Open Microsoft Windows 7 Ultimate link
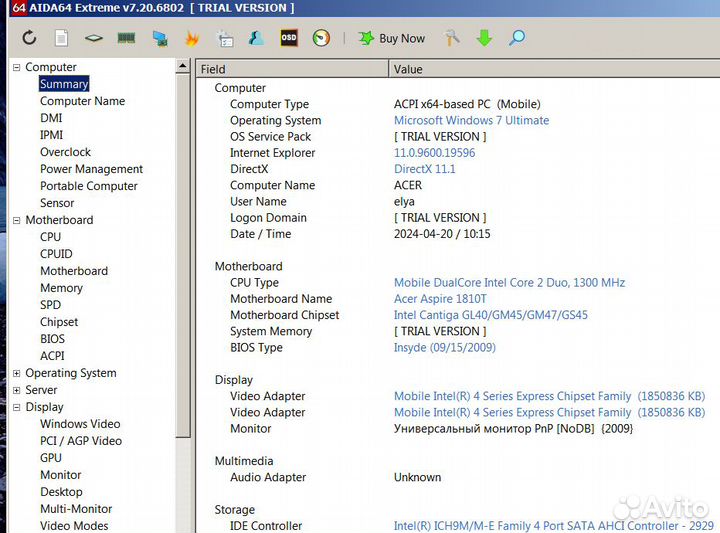 (472, 120)
